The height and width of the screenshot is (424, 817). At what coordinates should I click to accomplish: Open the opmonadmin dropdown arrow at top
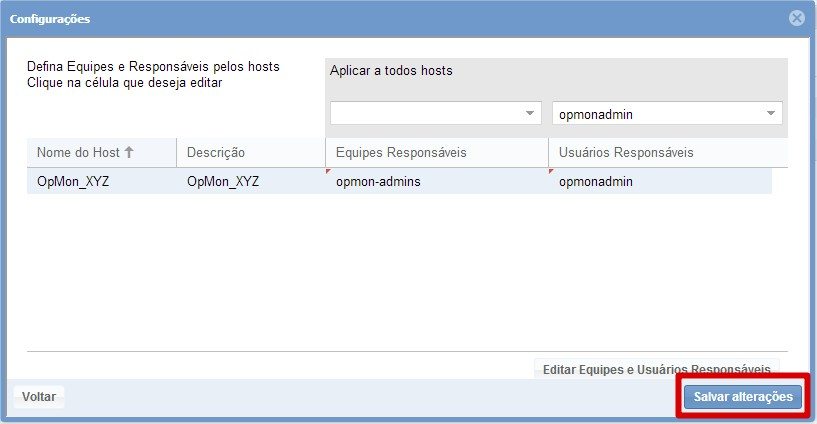[x=771, y=114]
